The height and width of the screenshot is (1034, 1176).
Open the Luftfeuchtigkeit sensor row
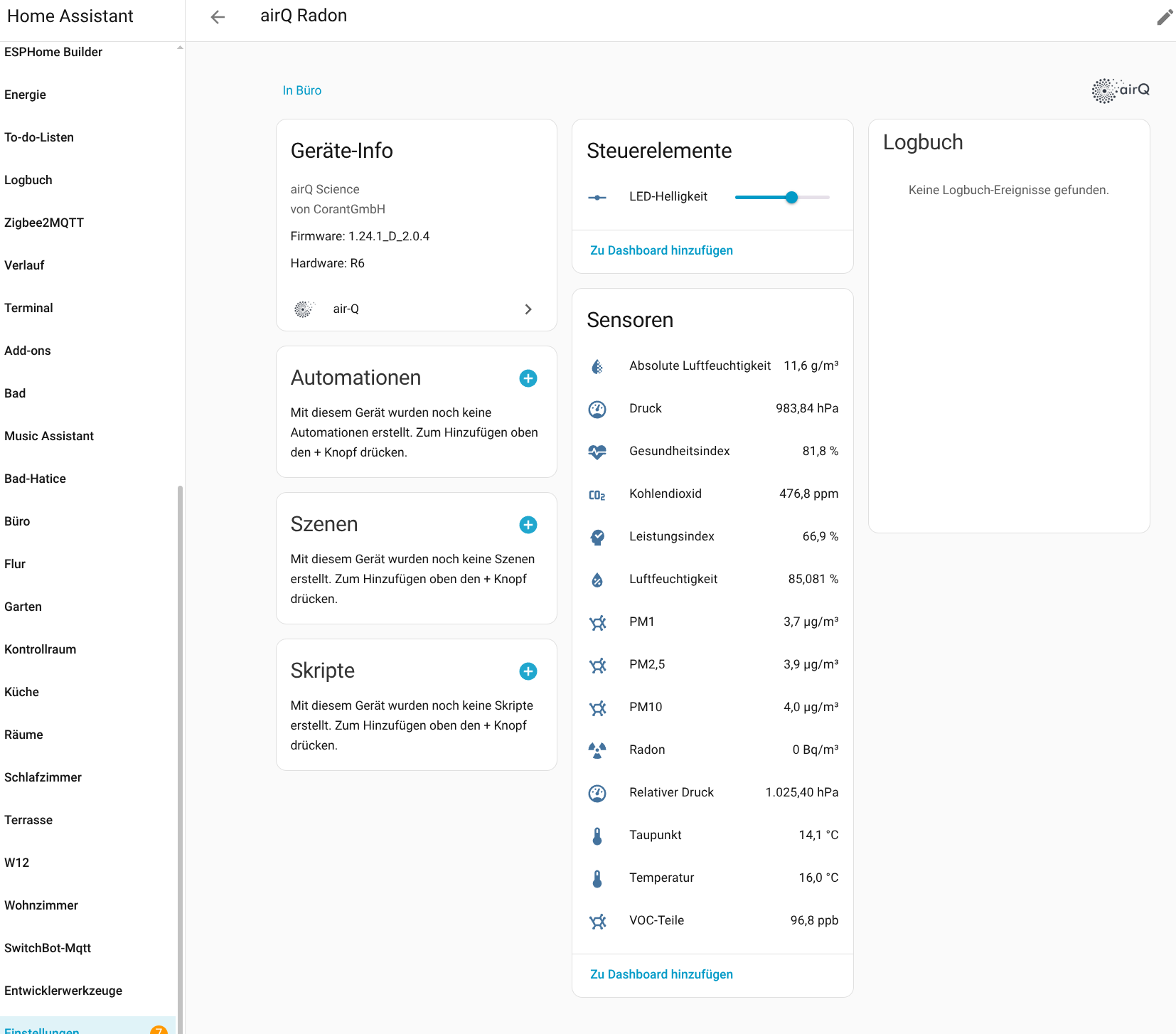712,580
